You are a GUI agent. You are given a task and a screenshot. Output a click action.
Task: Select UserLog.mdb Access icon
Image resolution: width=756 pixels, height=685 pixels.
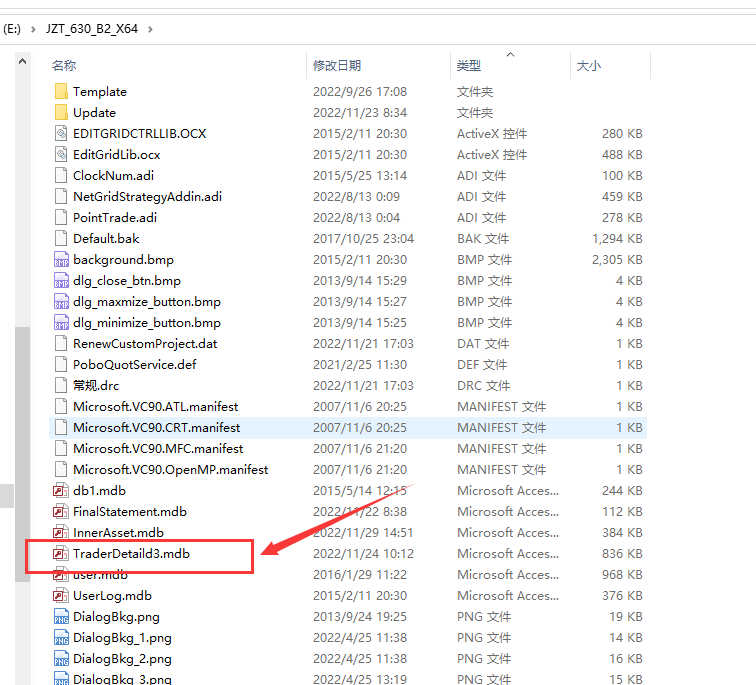pyautogui.click(x=61, y=596)
